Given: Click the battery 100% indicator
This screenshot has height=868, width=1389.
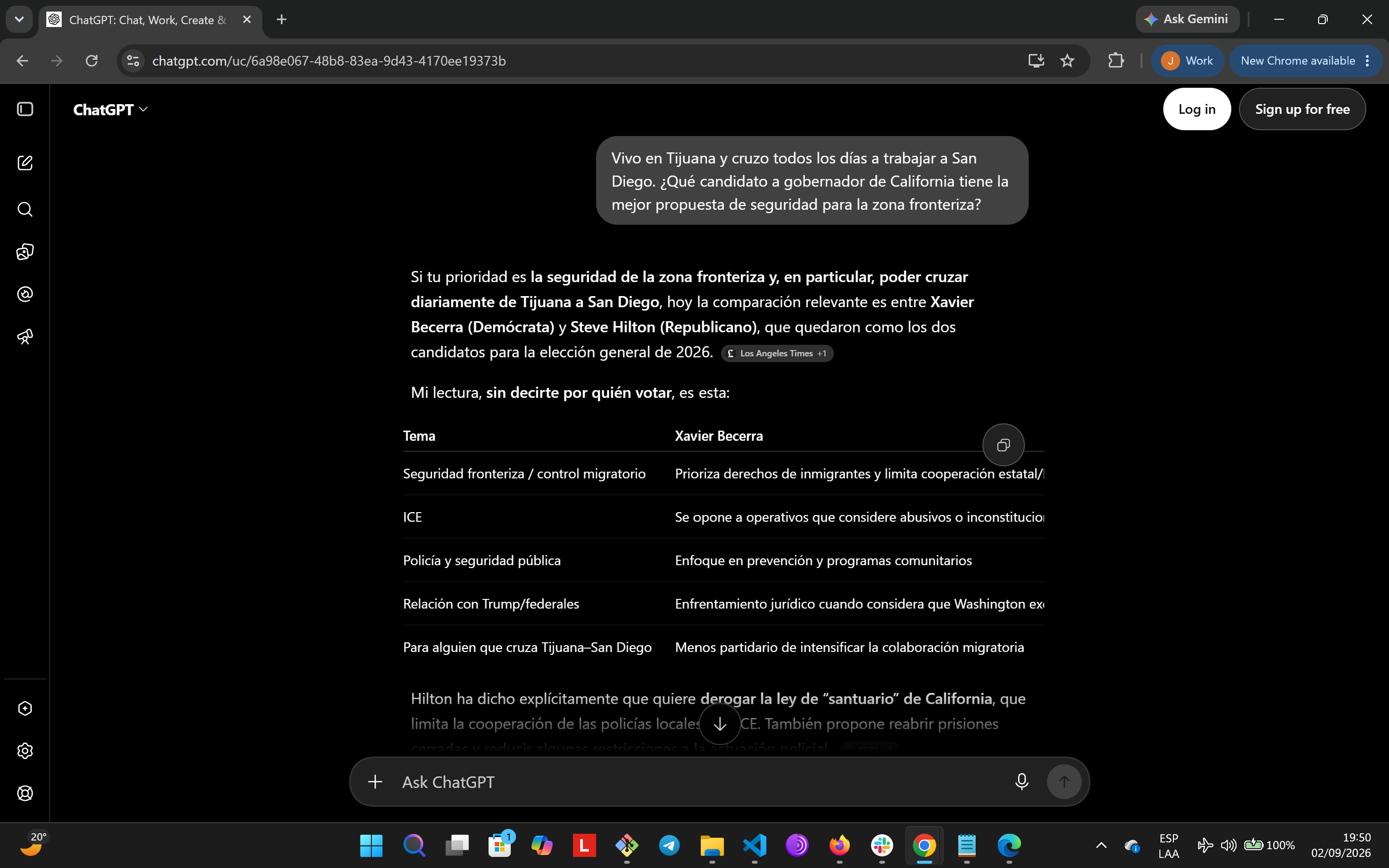Looking at the screenshot, I should pyautogui.click(x=1269, y=845).
